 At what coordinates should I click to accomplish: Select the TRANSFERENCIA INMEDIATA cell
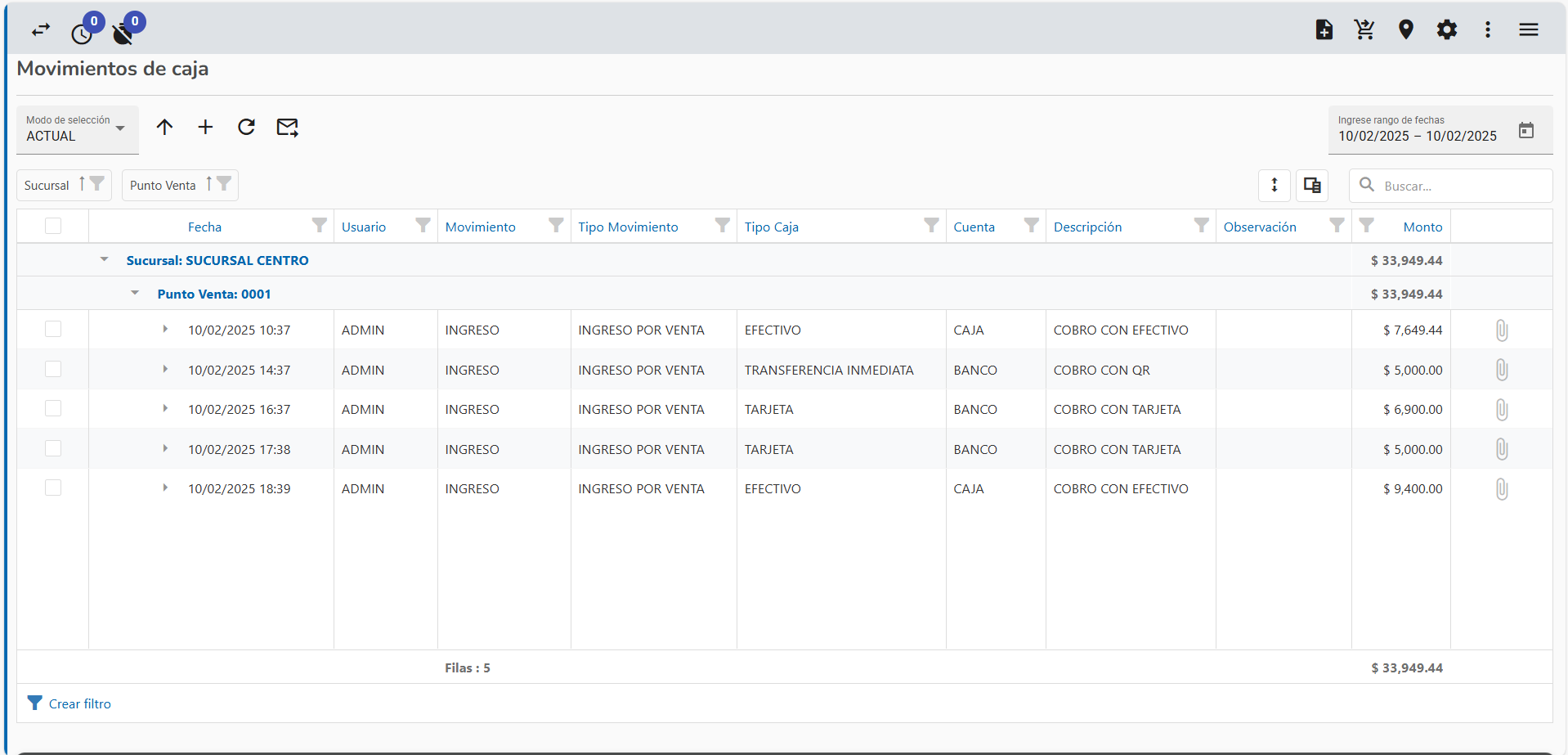pyautogui.click(x=840, y=370)
